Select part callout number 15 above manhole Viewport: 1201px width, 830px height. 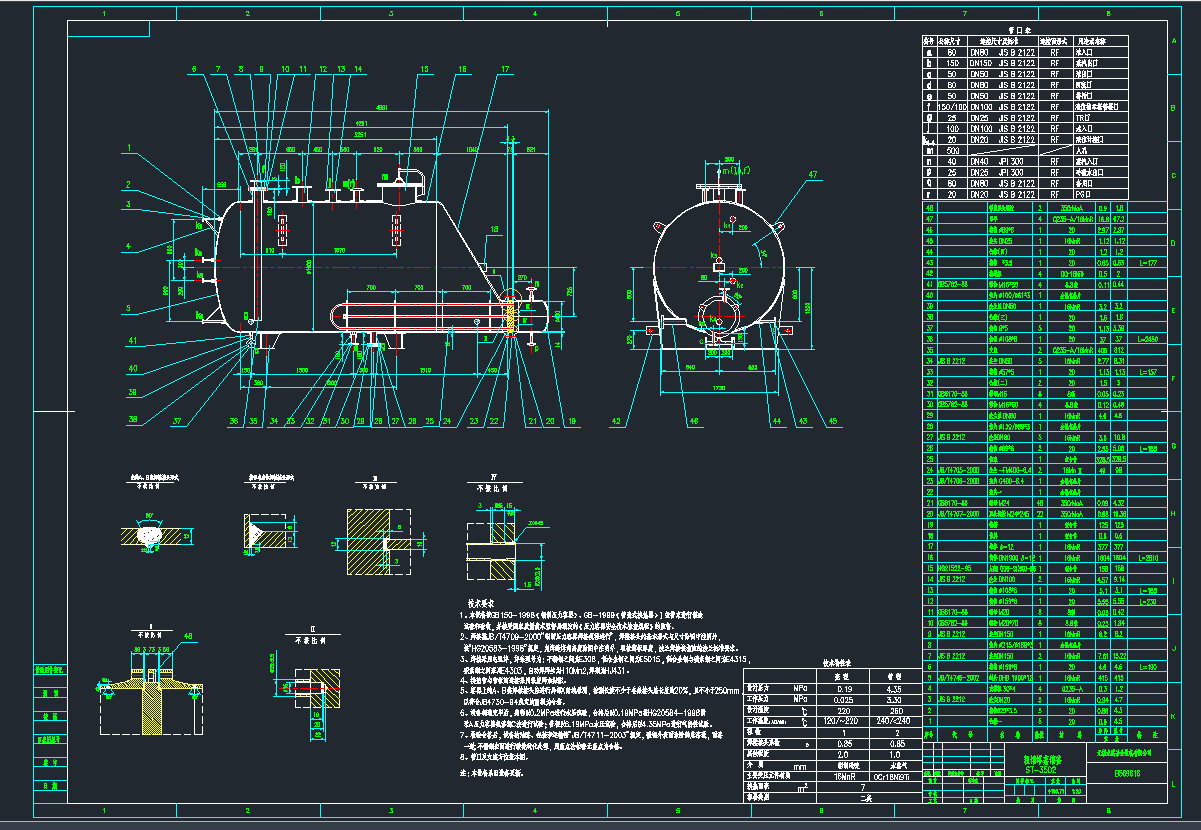424,69
